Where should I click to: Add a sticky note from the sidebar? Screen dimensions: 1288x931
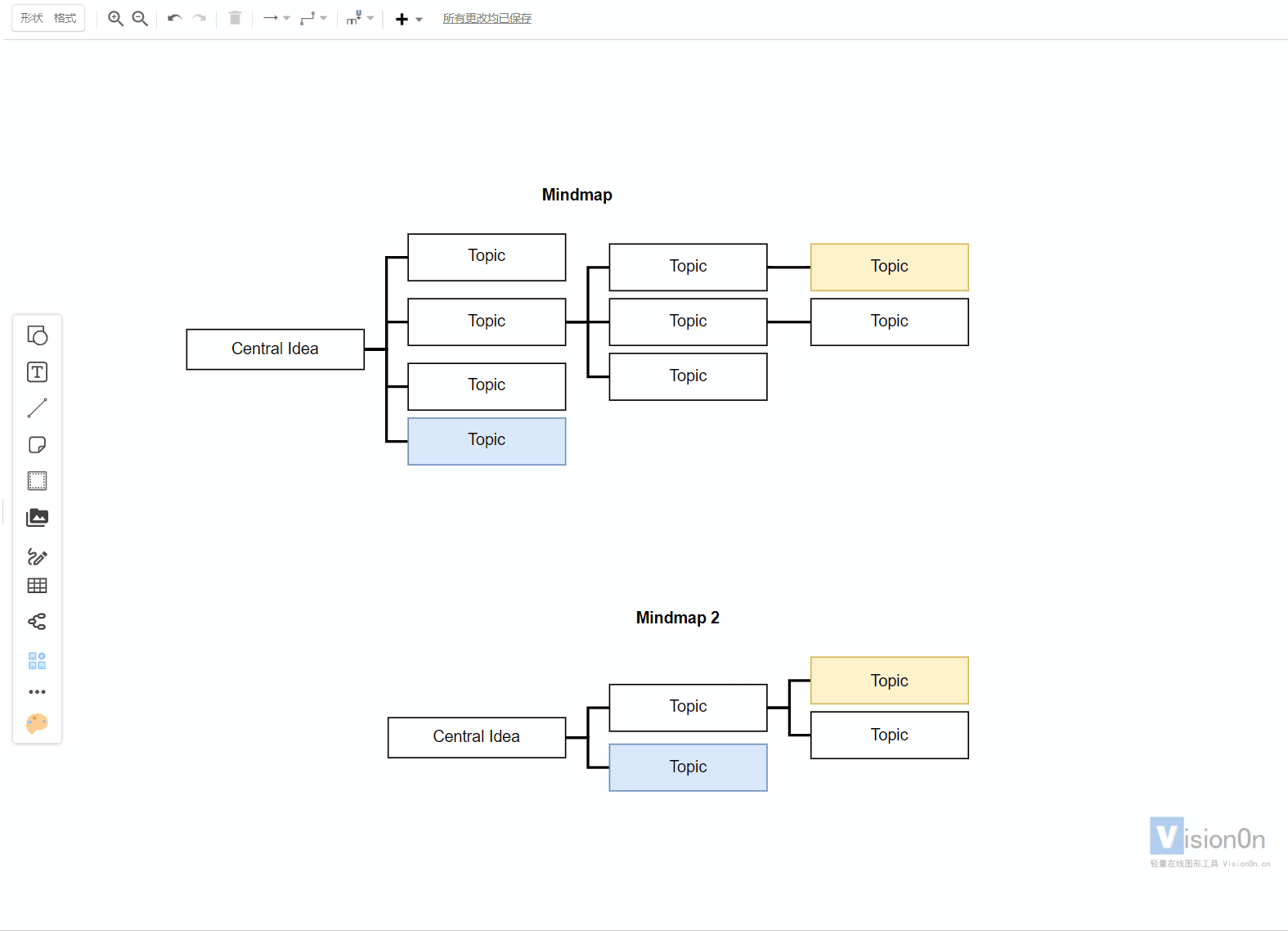pyautogui.click(x=37, y=445)
